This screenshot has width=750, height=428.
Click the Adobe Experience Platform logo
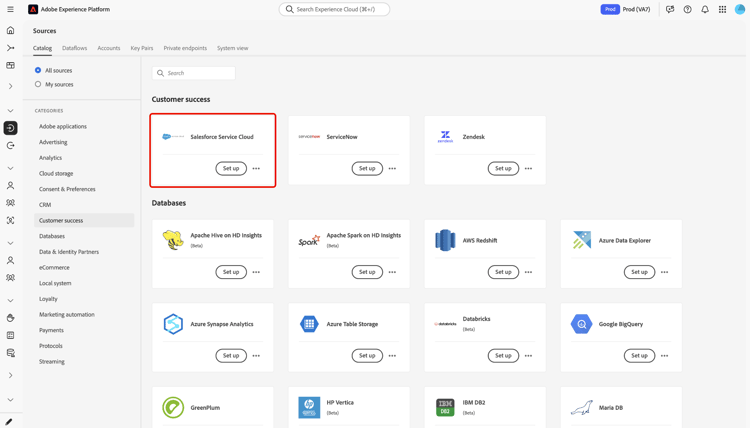point(33,9)
